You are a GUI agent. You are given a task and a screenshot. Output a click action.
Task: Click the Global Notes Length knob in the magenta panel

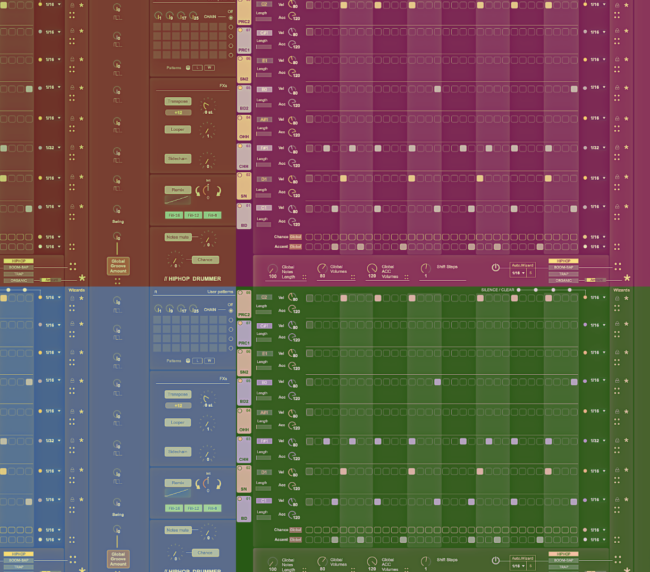273,268
